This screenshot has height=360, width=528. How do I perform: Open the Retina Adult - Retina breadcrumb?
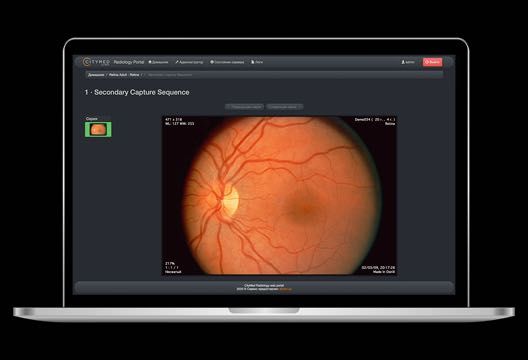pos(124,75)
